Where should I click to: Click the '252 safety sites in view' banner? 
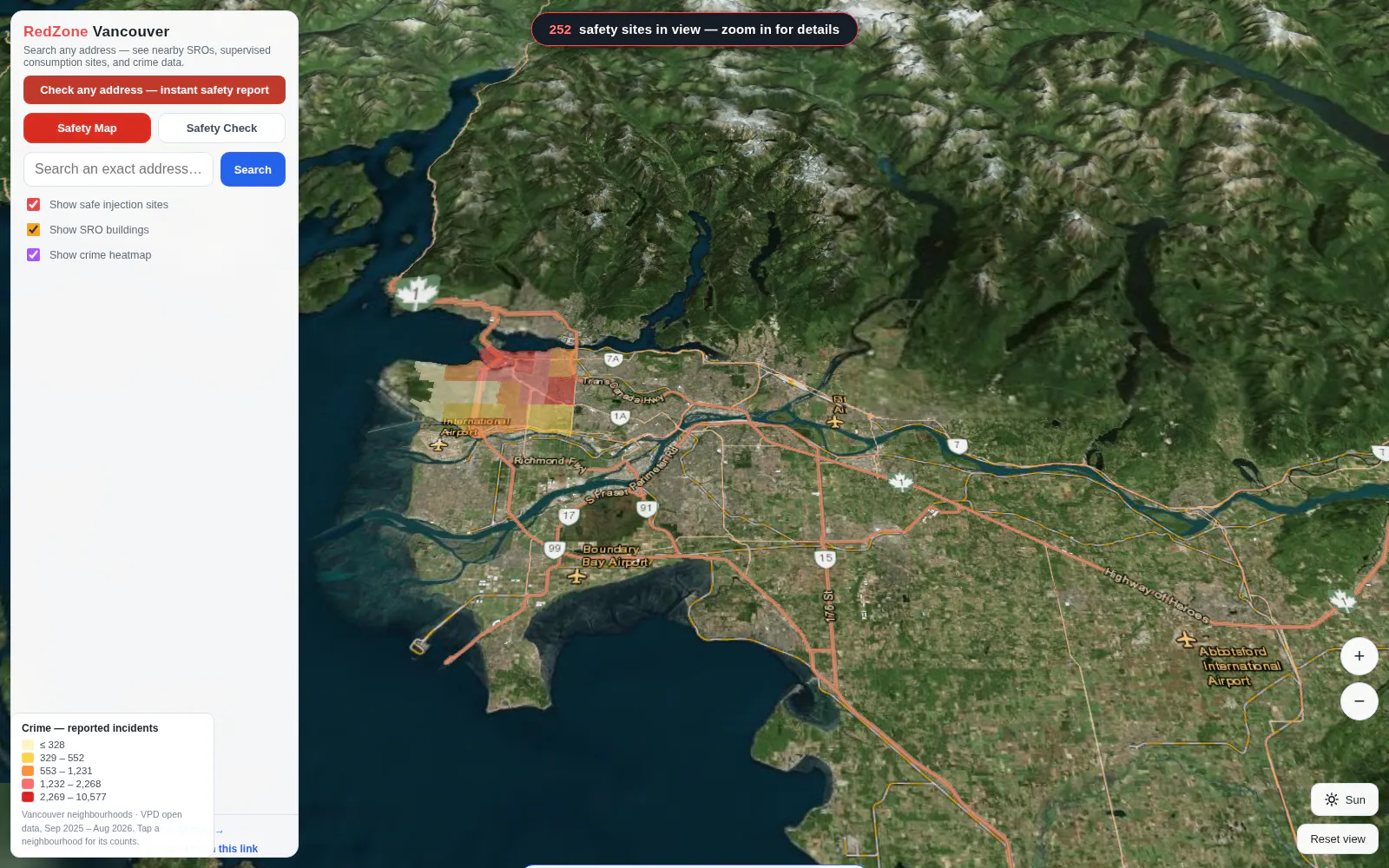point(694,30)
